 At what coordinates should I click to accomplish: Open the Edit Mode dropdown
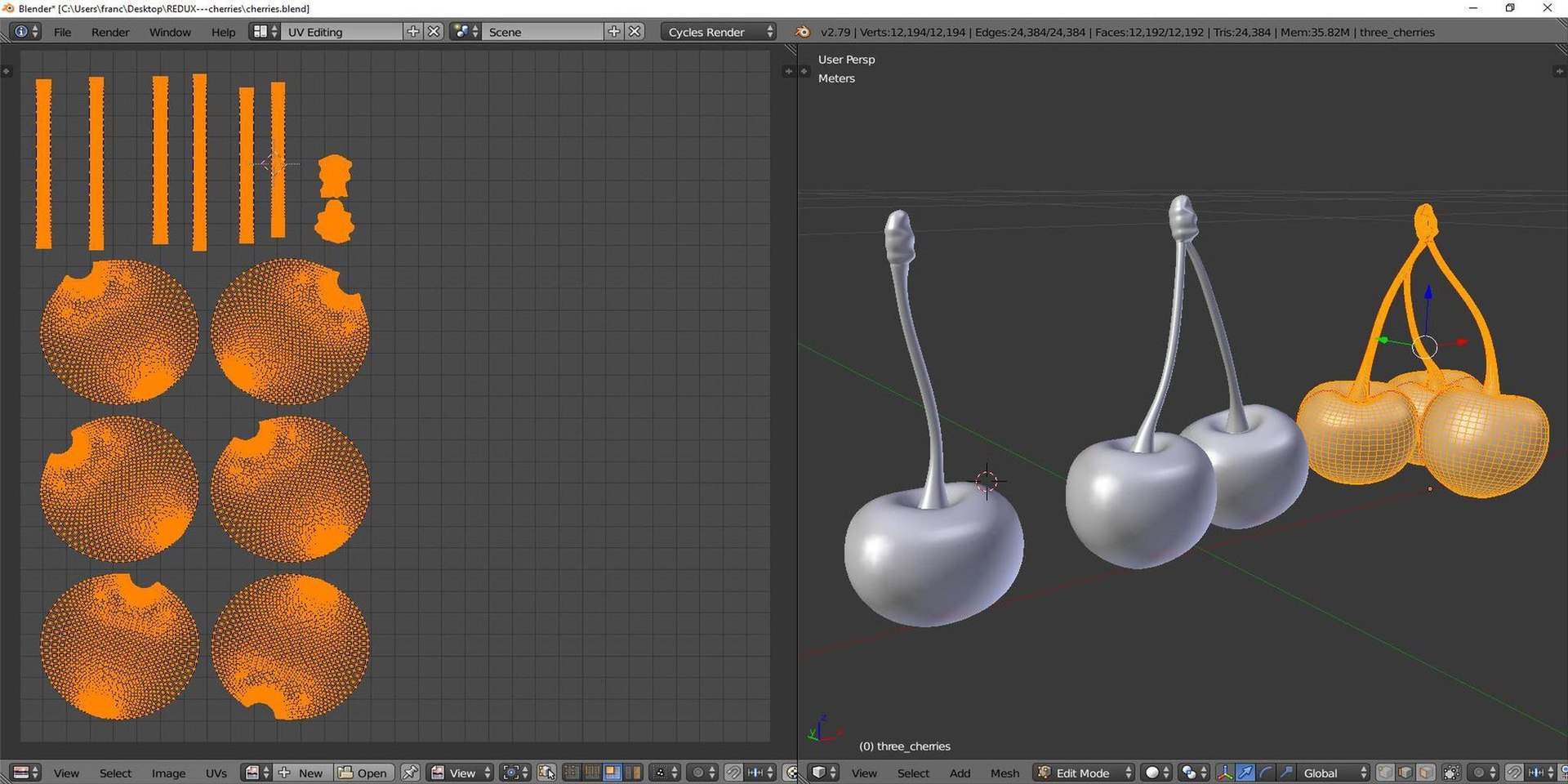1084,773
